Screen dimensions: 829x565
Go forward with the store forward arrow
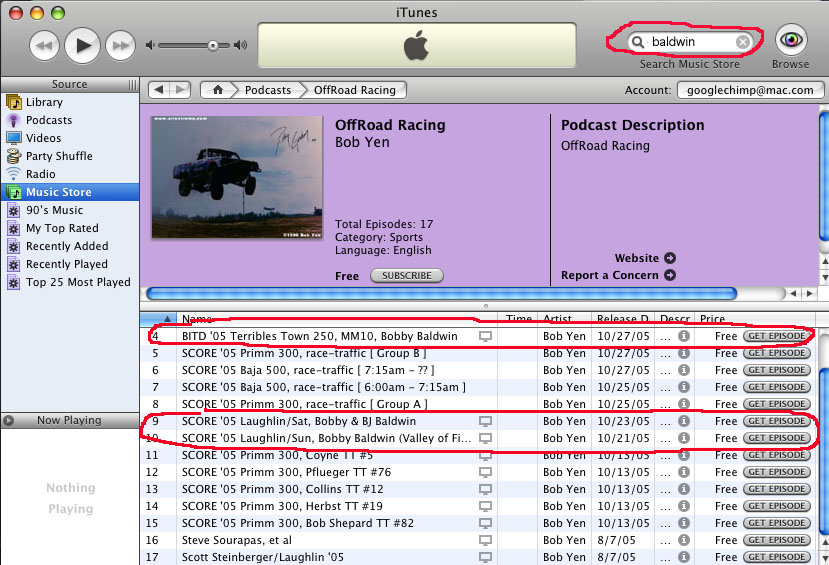click(x=180, y=90)
